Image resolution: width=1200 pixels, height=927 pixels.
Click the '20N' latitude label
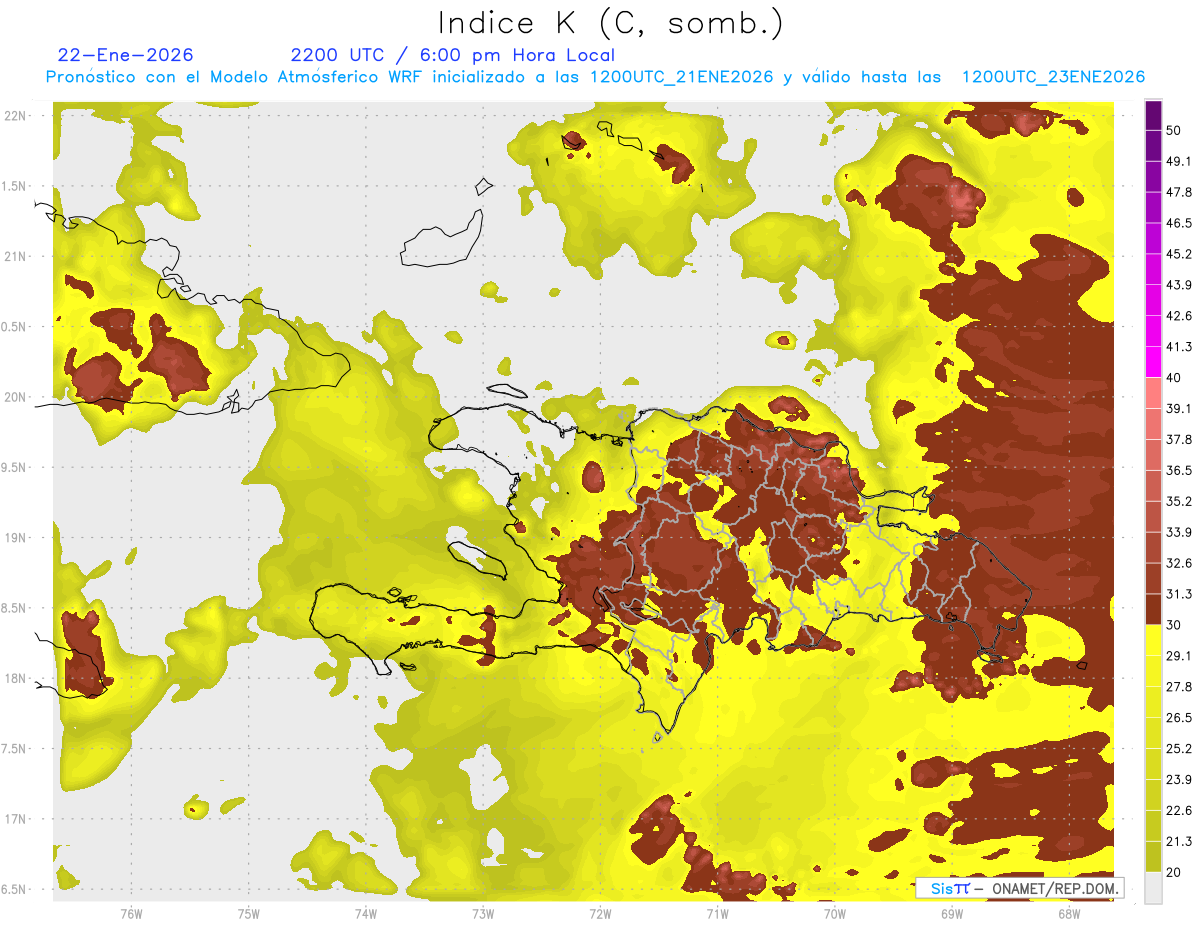[16, 397]
